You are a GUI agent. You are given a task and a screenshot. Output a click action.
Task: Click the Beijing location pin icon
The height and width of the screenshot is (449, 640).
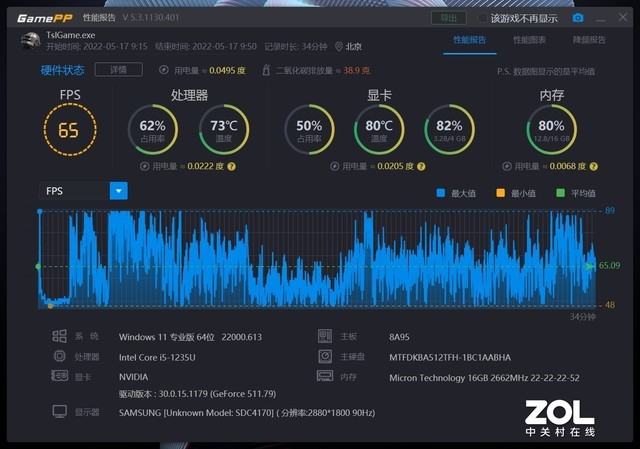pos(340,46)
